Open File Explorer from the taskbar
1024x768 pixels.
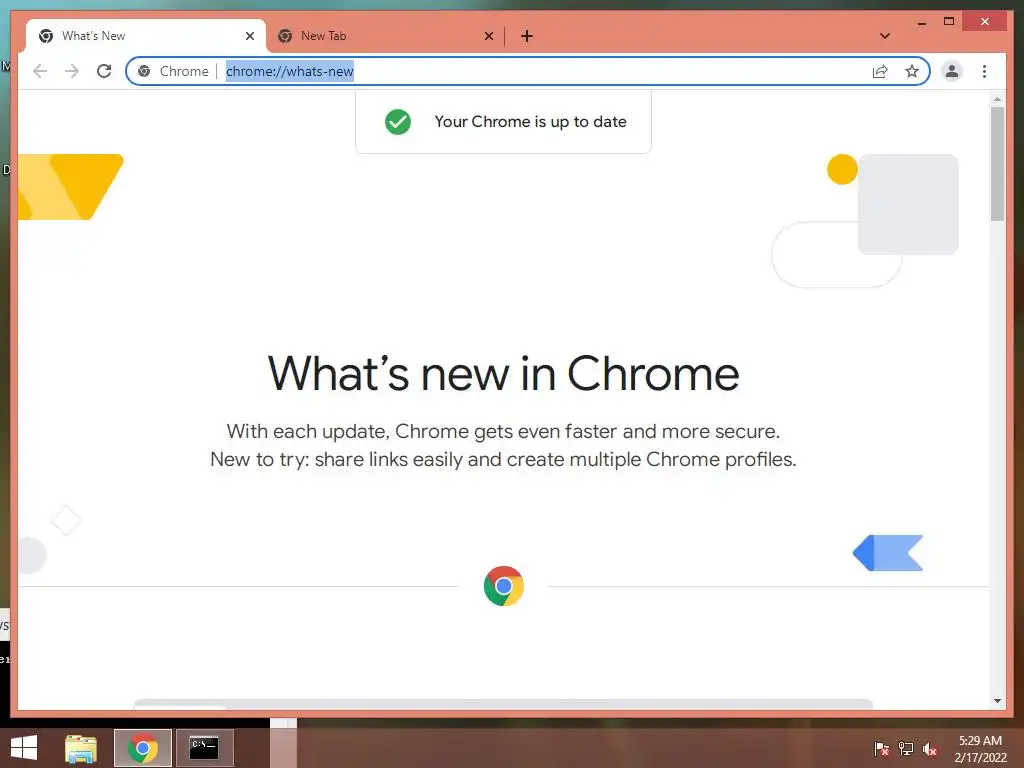point(81,748)
